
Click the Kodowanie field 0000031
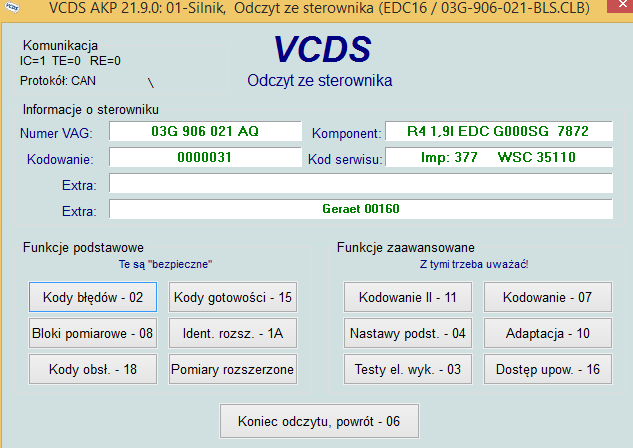point(205,157)
